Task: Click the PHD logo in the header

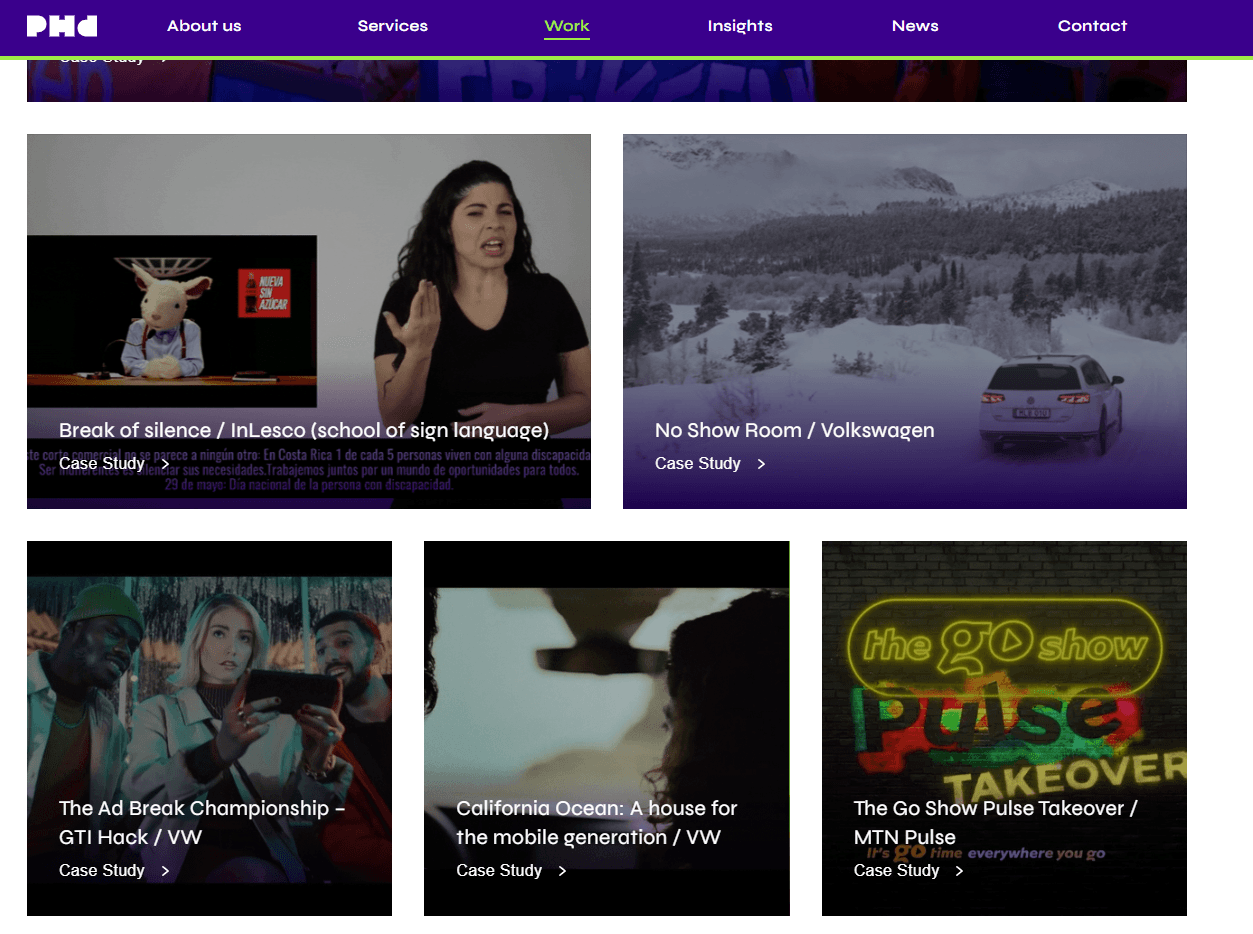Action: (x=62, y=26)
